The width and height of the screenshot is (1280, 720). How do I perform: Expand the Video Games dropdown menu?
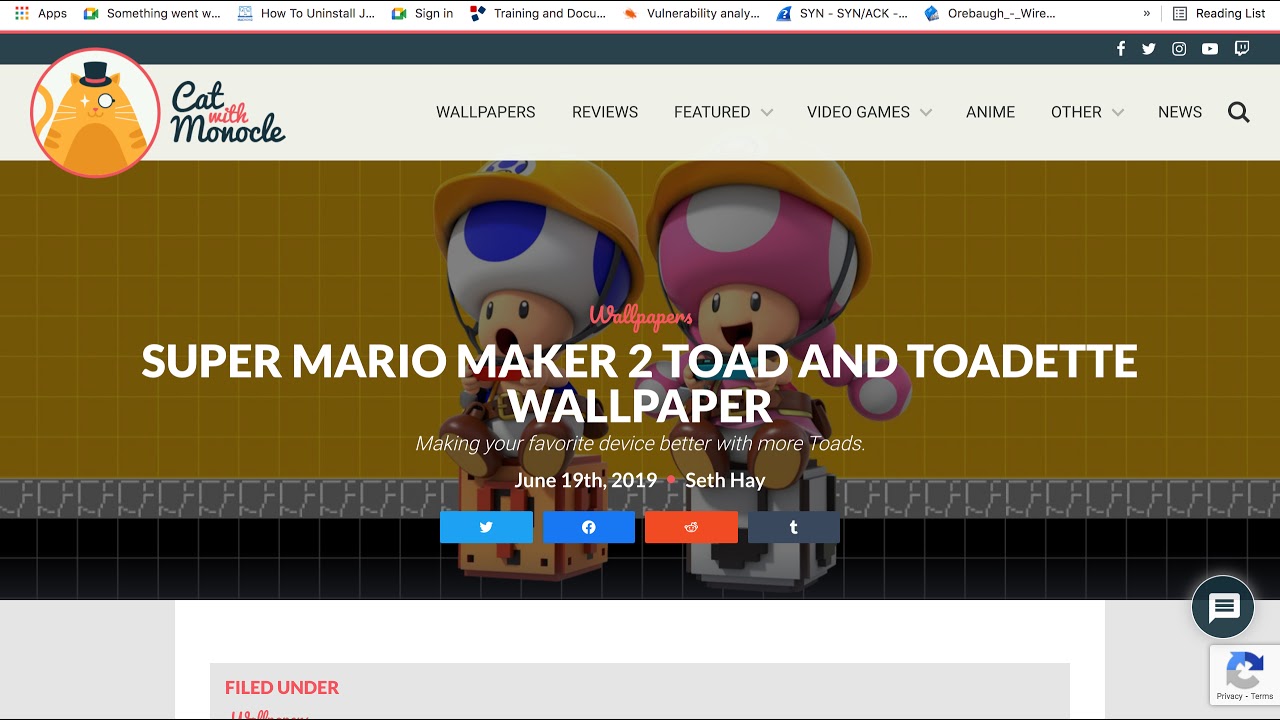(x=869, y=112)
